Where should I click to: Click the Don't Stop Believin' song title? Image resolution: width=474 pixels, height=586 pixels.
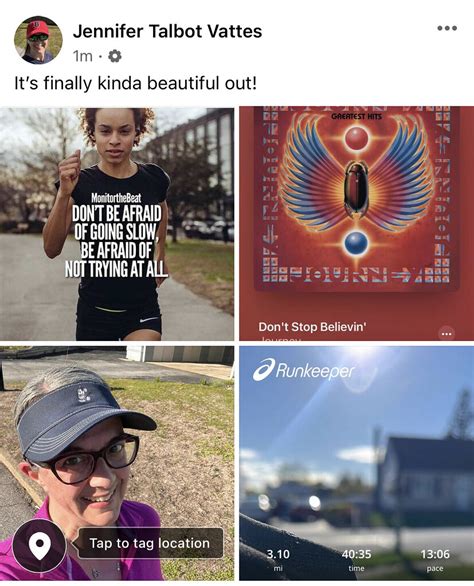pyautogui.click(x=312, y=327)
